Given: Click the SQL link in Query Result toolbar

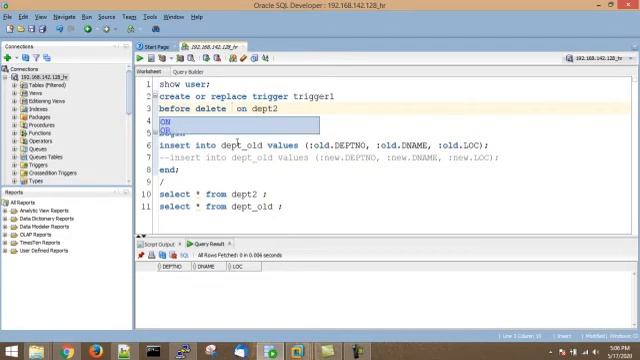Looking at the screenshot, I should 184,255.
